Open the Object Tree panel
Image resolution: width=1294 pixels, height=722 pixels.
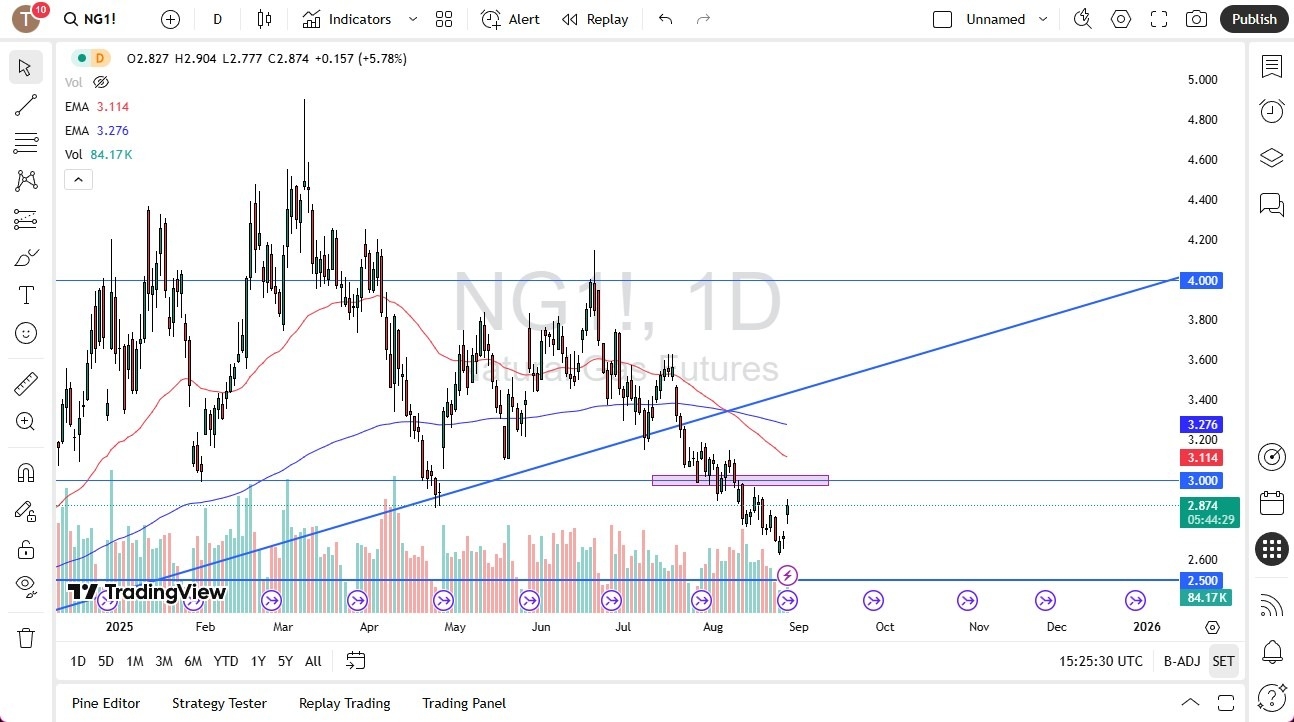point(1271,157)
